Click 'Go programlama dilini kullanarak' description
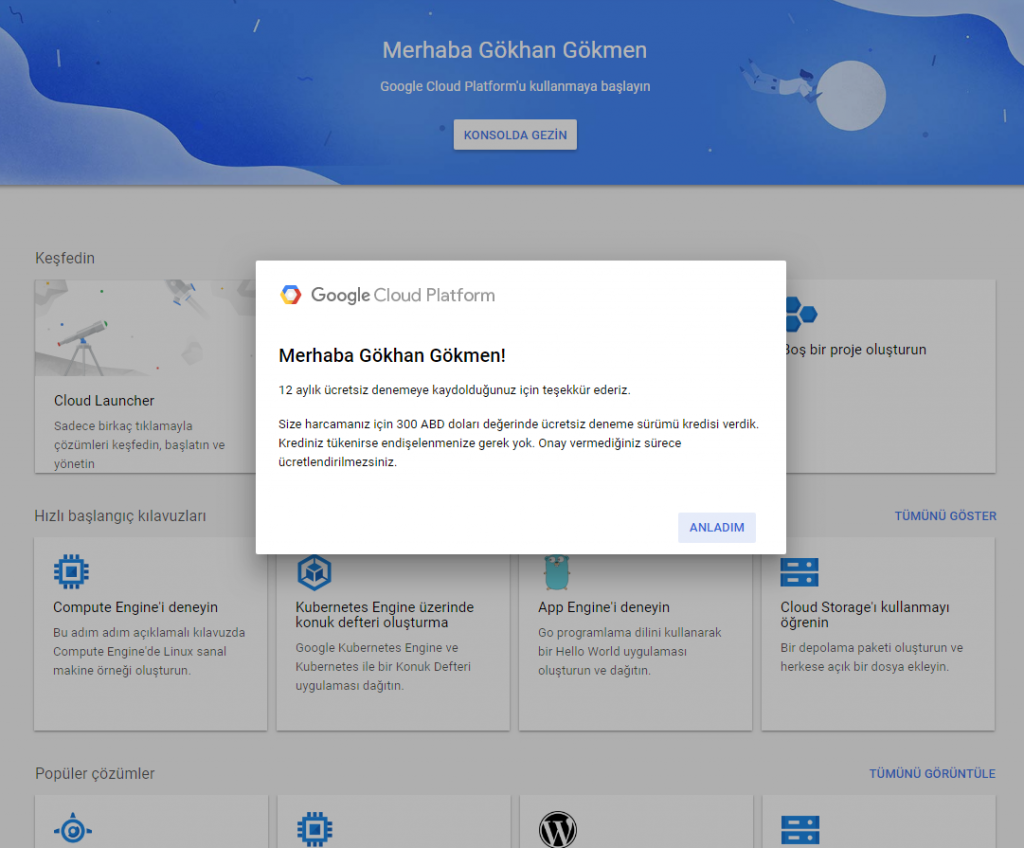Image resolution: width=1024 pixels, height=848 pixels. [x=630, y=651]
